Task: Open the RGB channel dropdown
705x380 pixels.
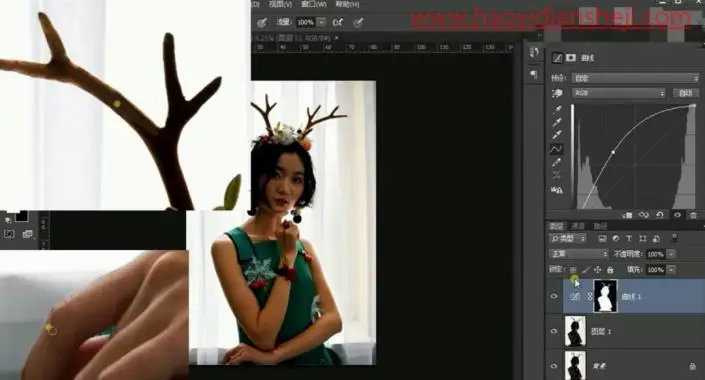Action: point(619,93)
